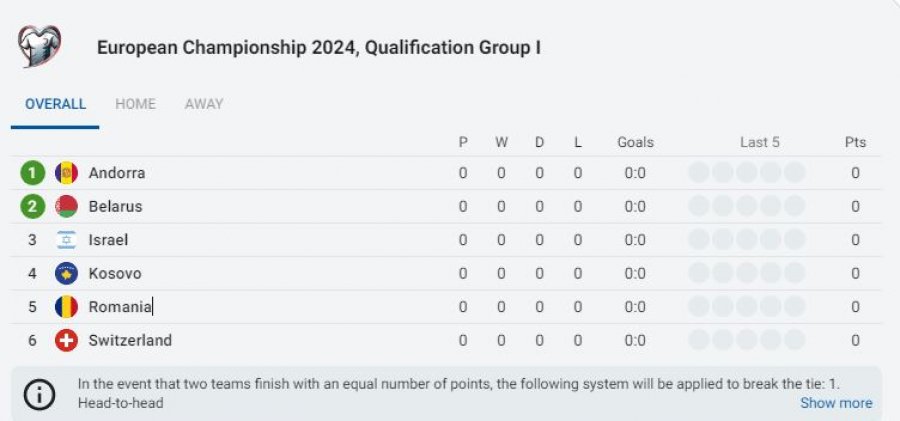
Task: Open the Romania team name link
Action: (x=120, y=307)
